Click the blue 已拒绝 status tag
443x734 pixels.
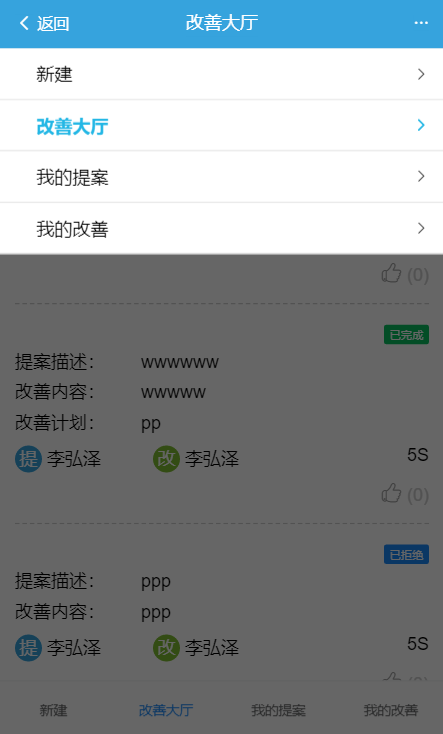406,555
